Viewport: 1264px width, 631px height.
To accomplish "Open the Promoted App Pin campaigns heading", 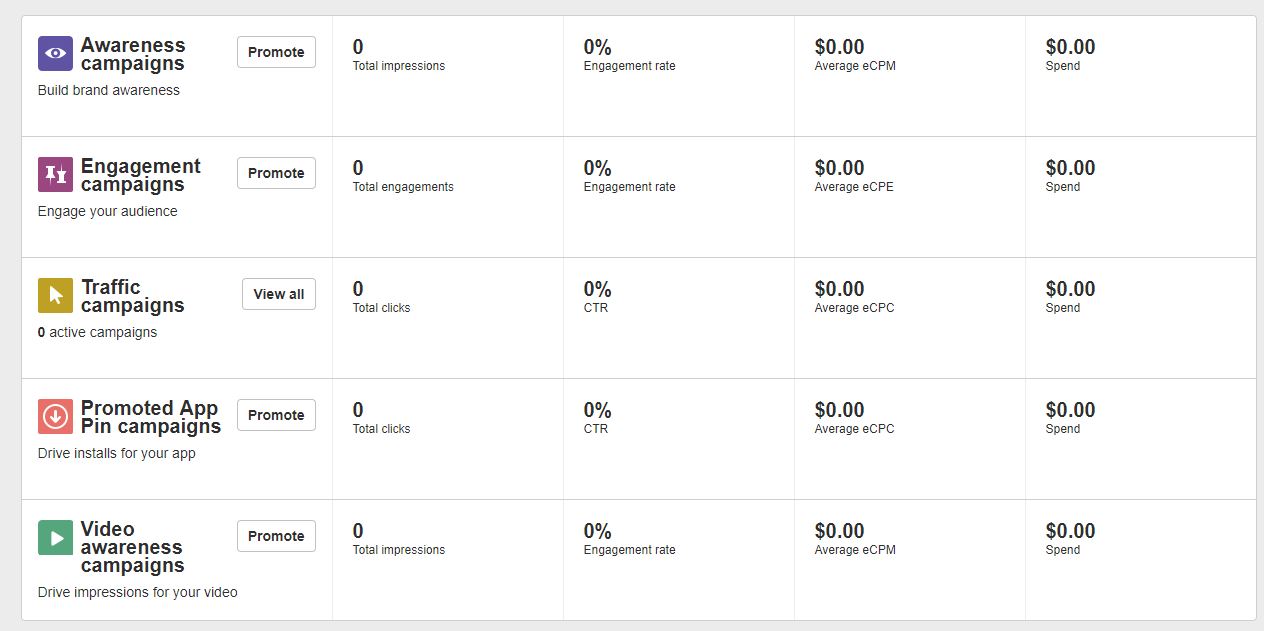I will (x=150, y=417).
